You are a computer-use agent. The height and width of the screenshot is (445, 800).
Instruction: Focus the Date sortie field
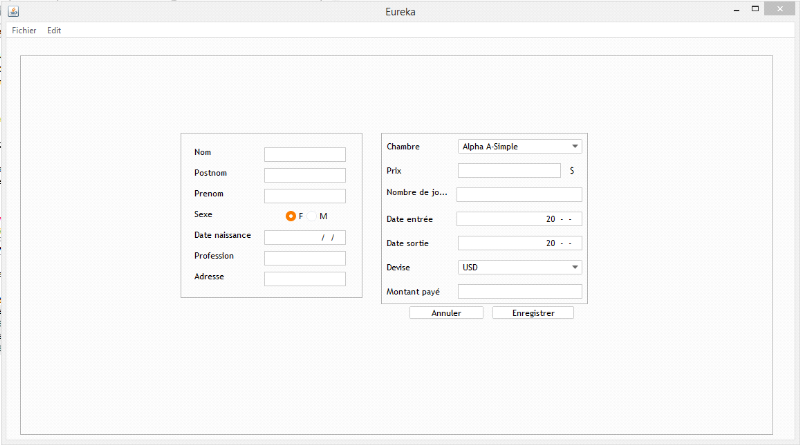tap(520, 243)
